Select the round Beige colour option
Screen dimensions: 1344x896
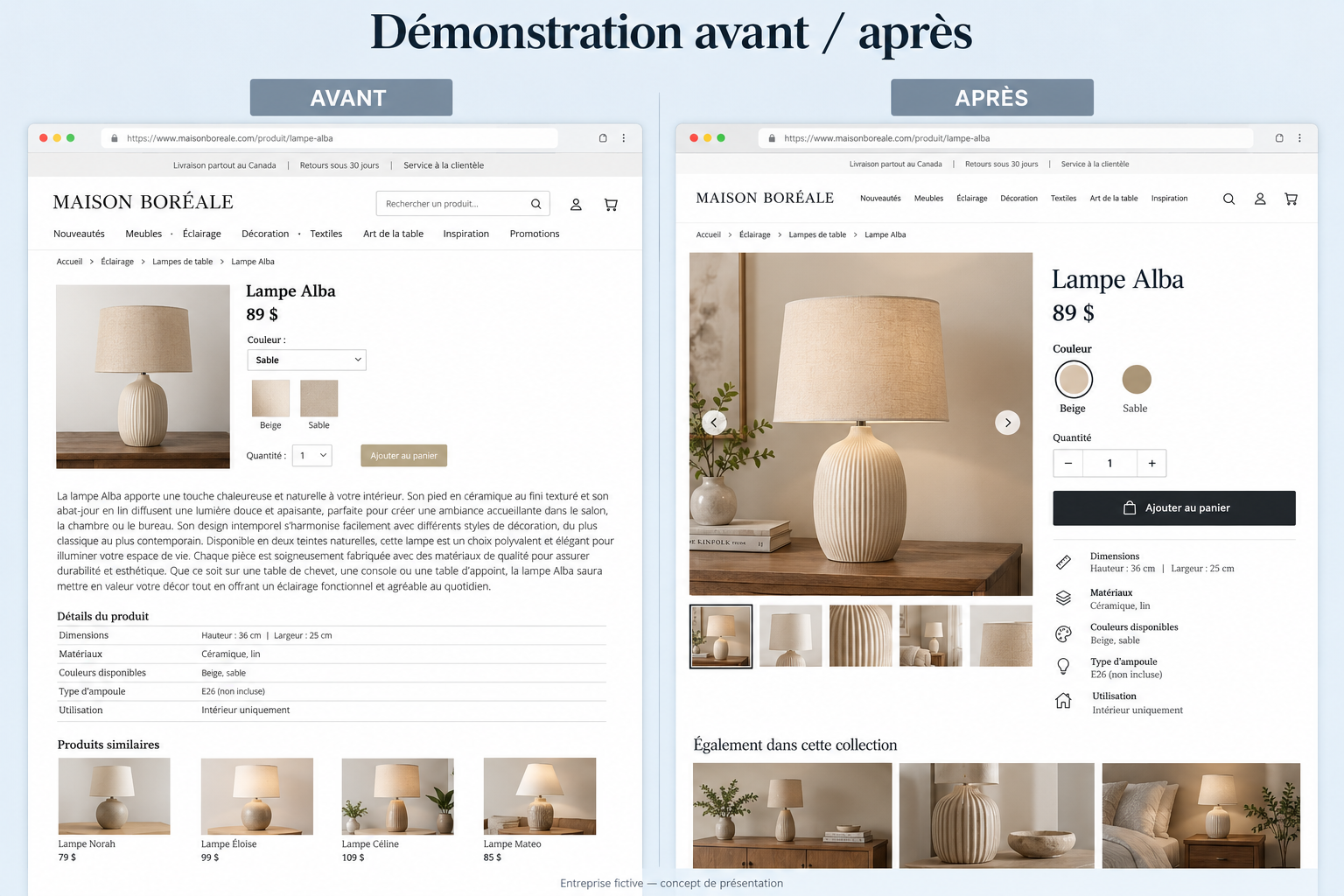(x=1074, y=380)
